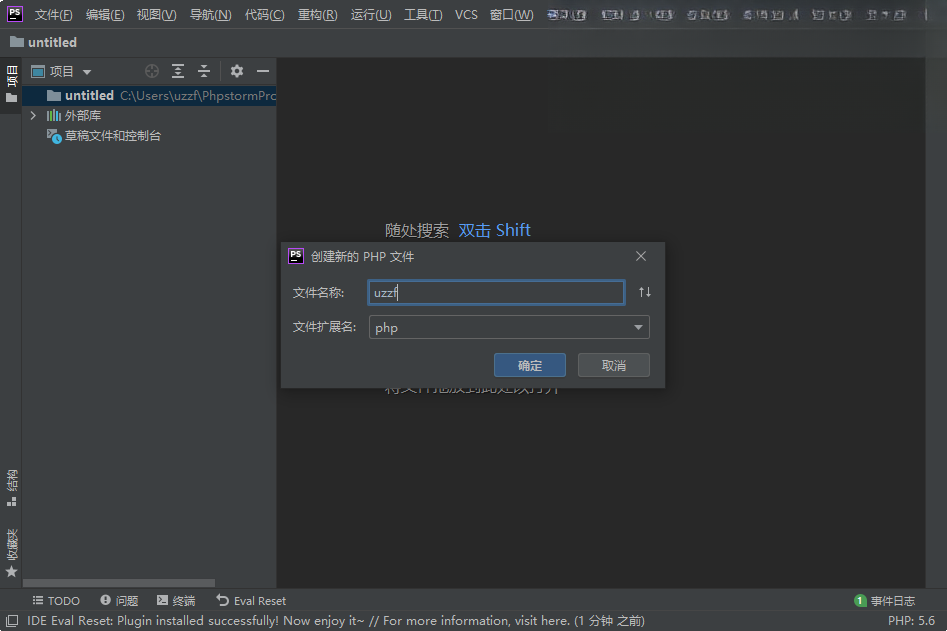This screenshot has width=947, height=631.
Task: Expand the 外部库 tree node
Action: (x=34, y=115)
